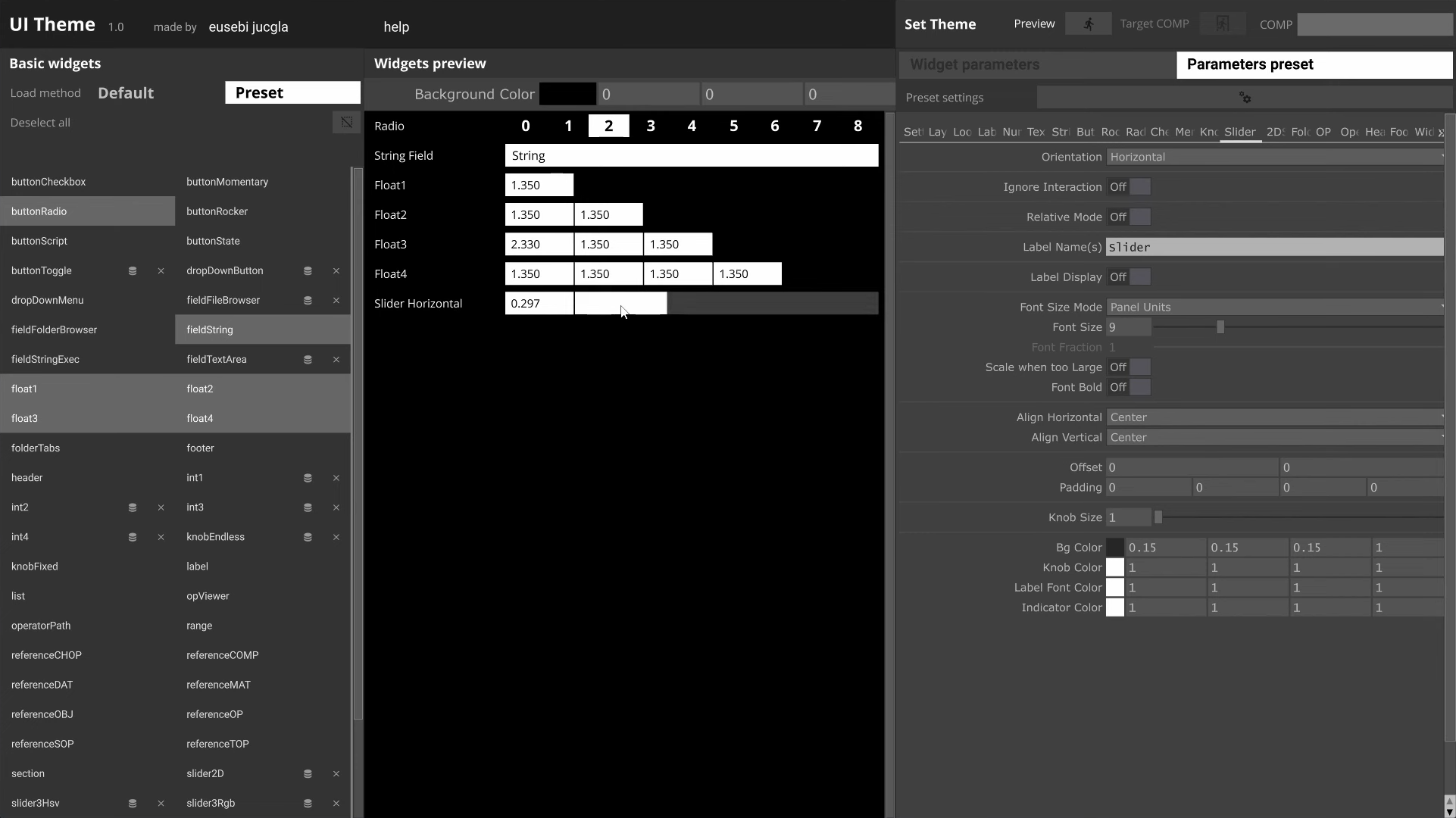Click the X icon next to fieldFileBrowser

pyautogui.click(x=336, y=301)
